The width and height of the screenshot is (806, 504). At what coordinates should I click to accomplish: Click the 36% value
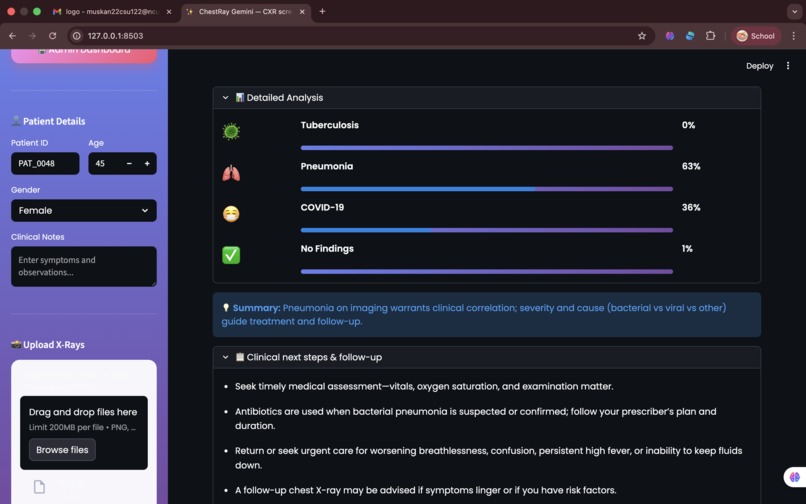click(691, 207)
